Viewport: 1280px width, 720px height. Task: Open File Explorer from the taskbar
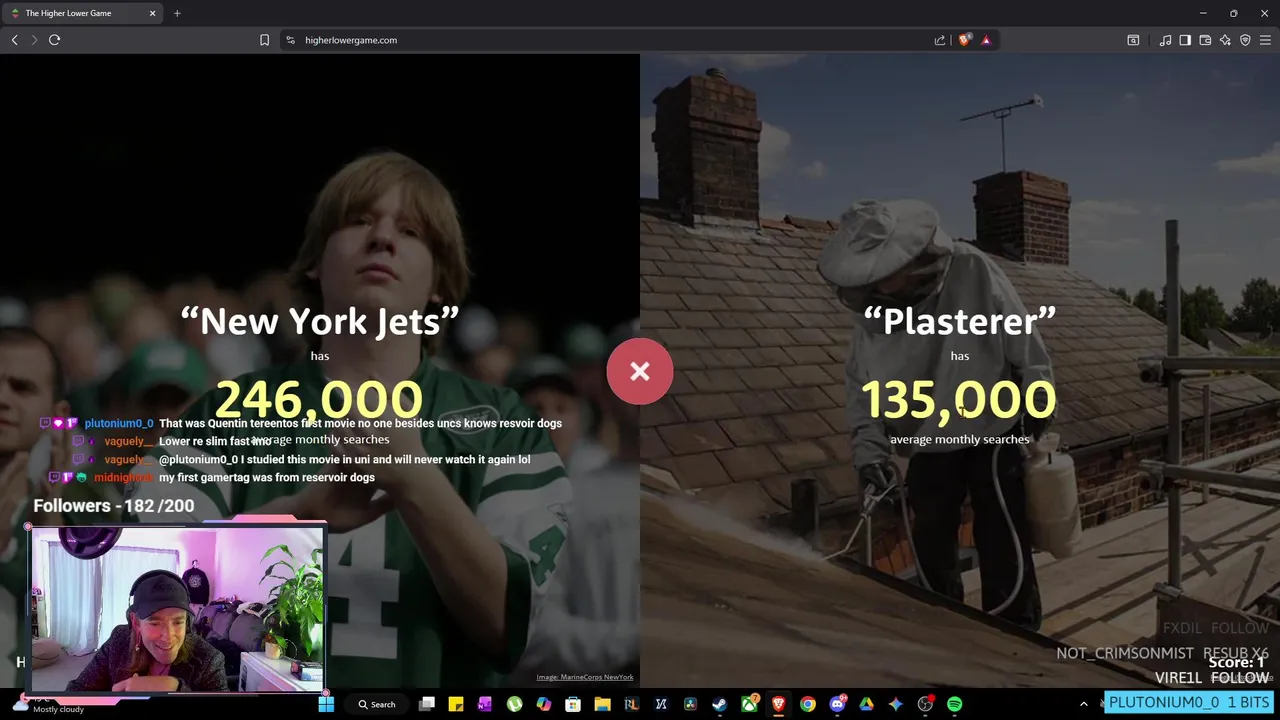pos(602,704)
